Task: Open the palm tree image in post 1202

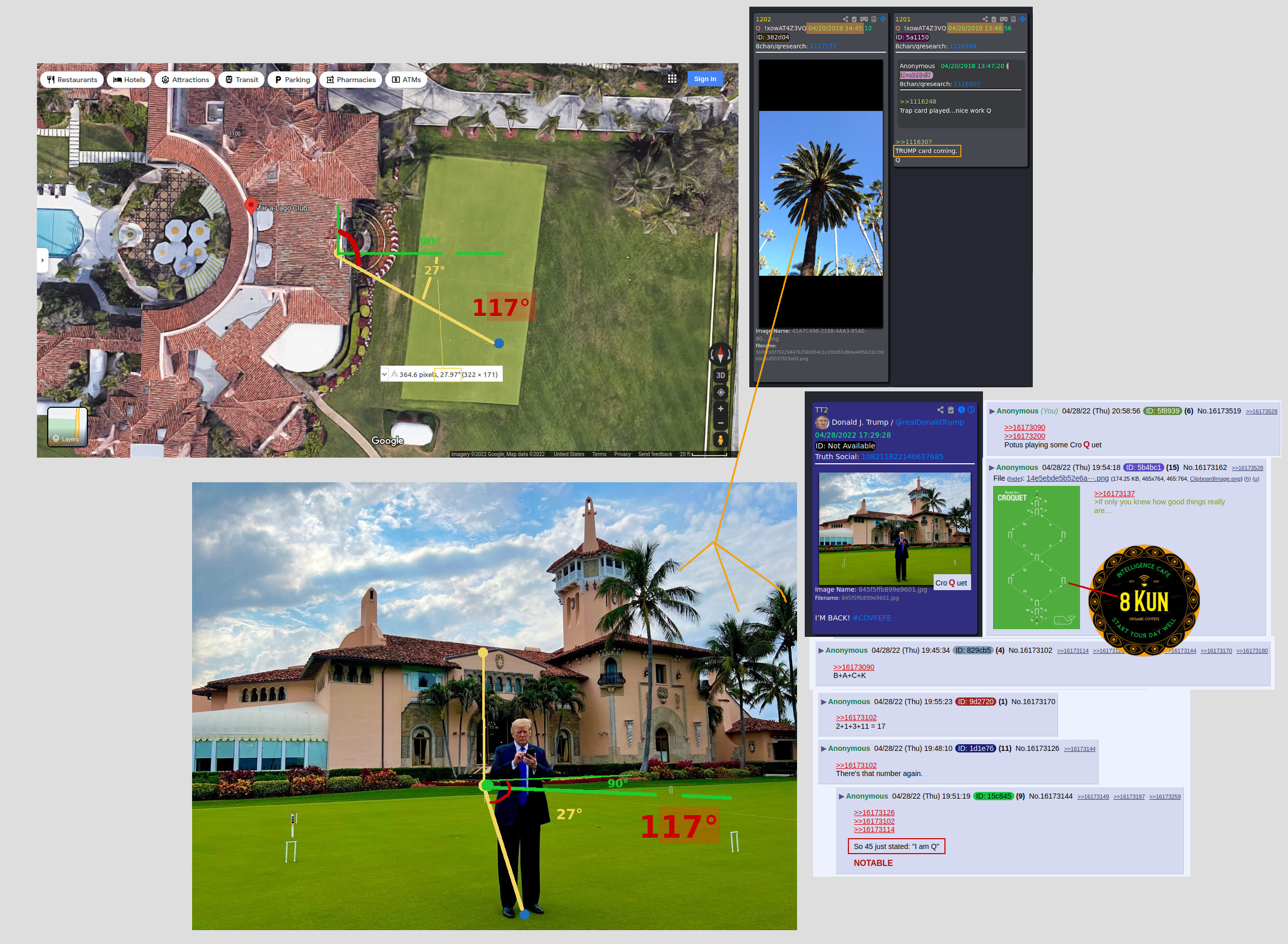Action: (x=821, y=193)
